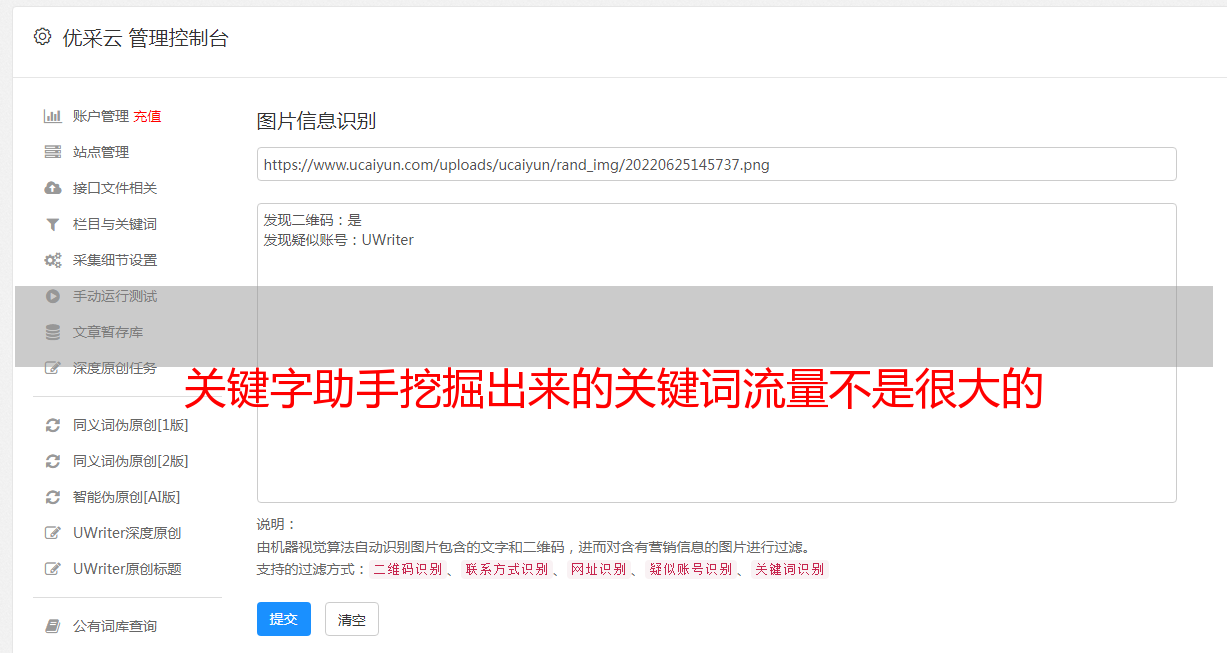Click the database icon for 文章暂存库
This screenshot has width=1227, height=653.
click(53, 332)
